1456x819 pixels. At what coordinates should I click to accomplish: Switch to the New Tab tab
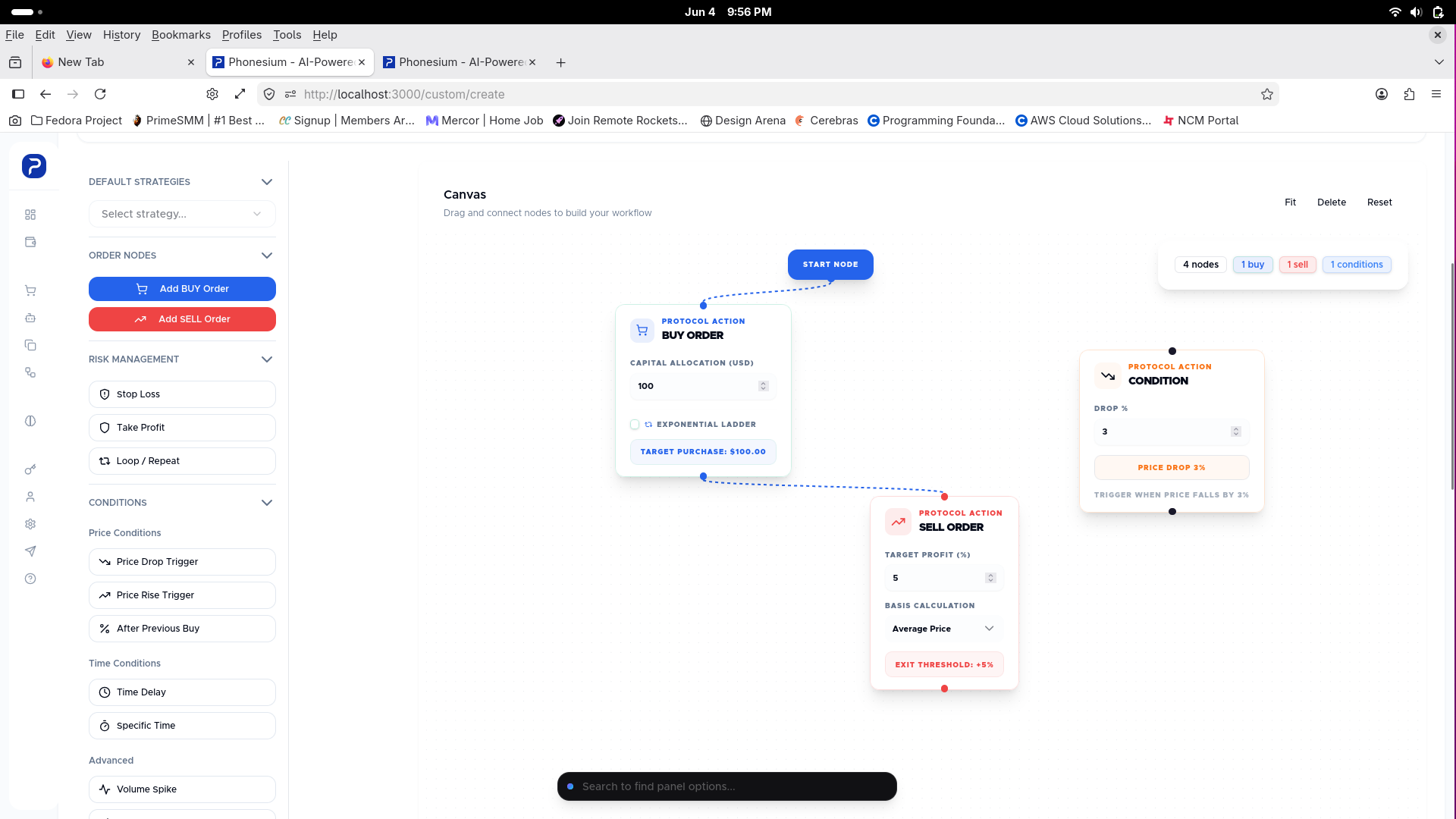click(118, 62)
